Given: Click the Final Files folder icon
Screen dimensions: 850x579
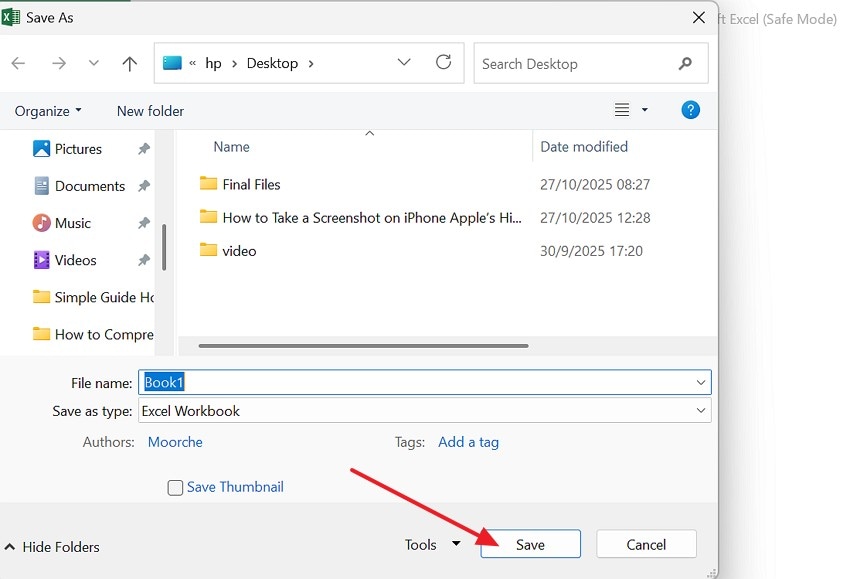Looking at the screenshot, I should pyautogui.click(x=208, y=183).
